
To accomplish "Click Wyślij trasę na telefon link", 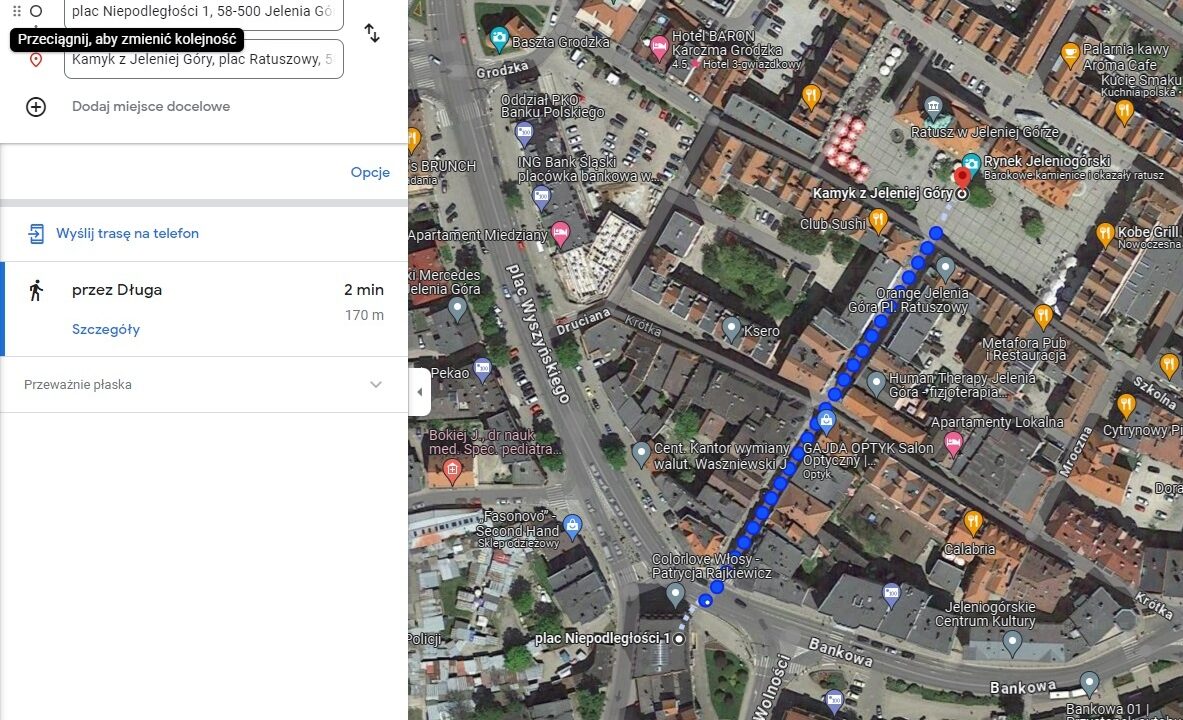I will [x=127, y=234].
